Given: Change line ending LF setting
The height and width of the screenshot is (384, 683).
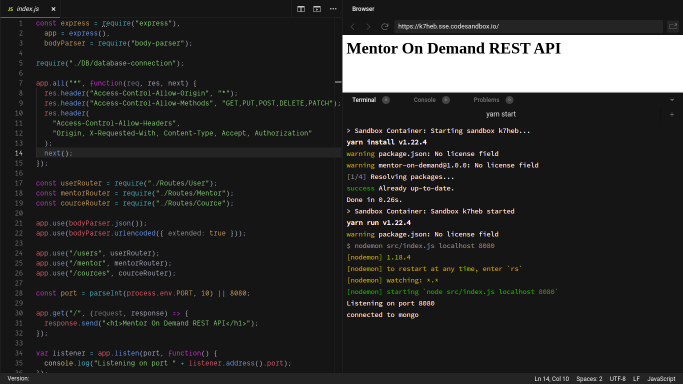Looking at the screenshot, I should [x=636, y=379].
